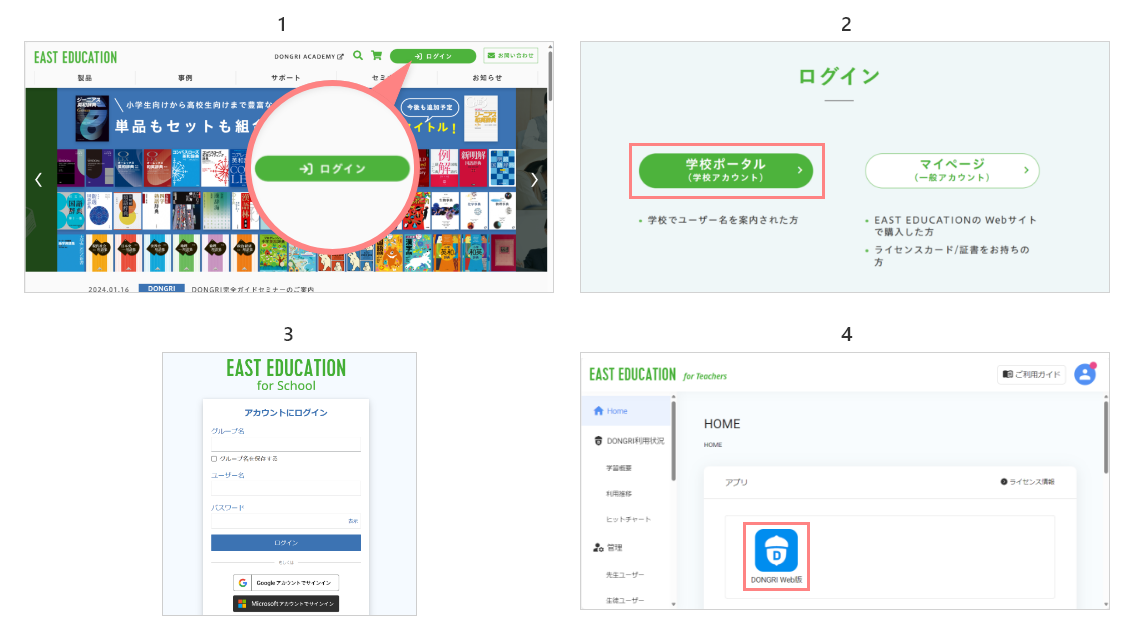Show the previous carousel banner slide

point(38,179)
